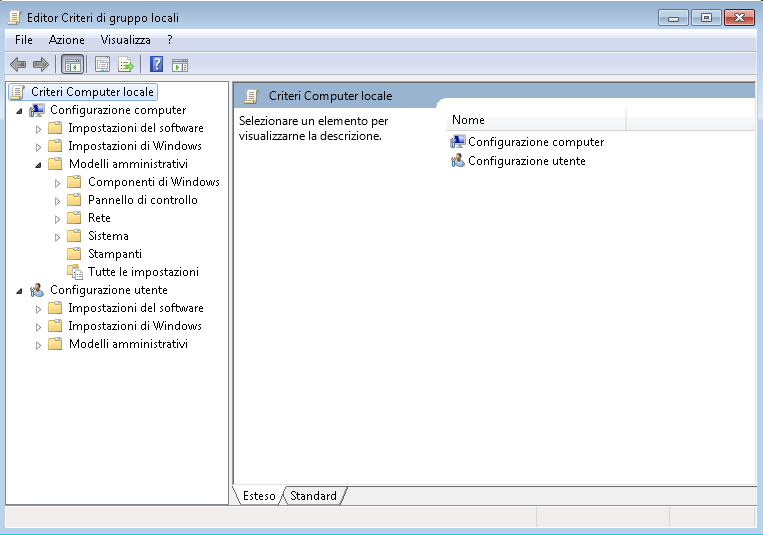The height and width of the screenshot is (535, 763).
Task: Select Stampanti label in the tree
Action: tap(115, 254)
